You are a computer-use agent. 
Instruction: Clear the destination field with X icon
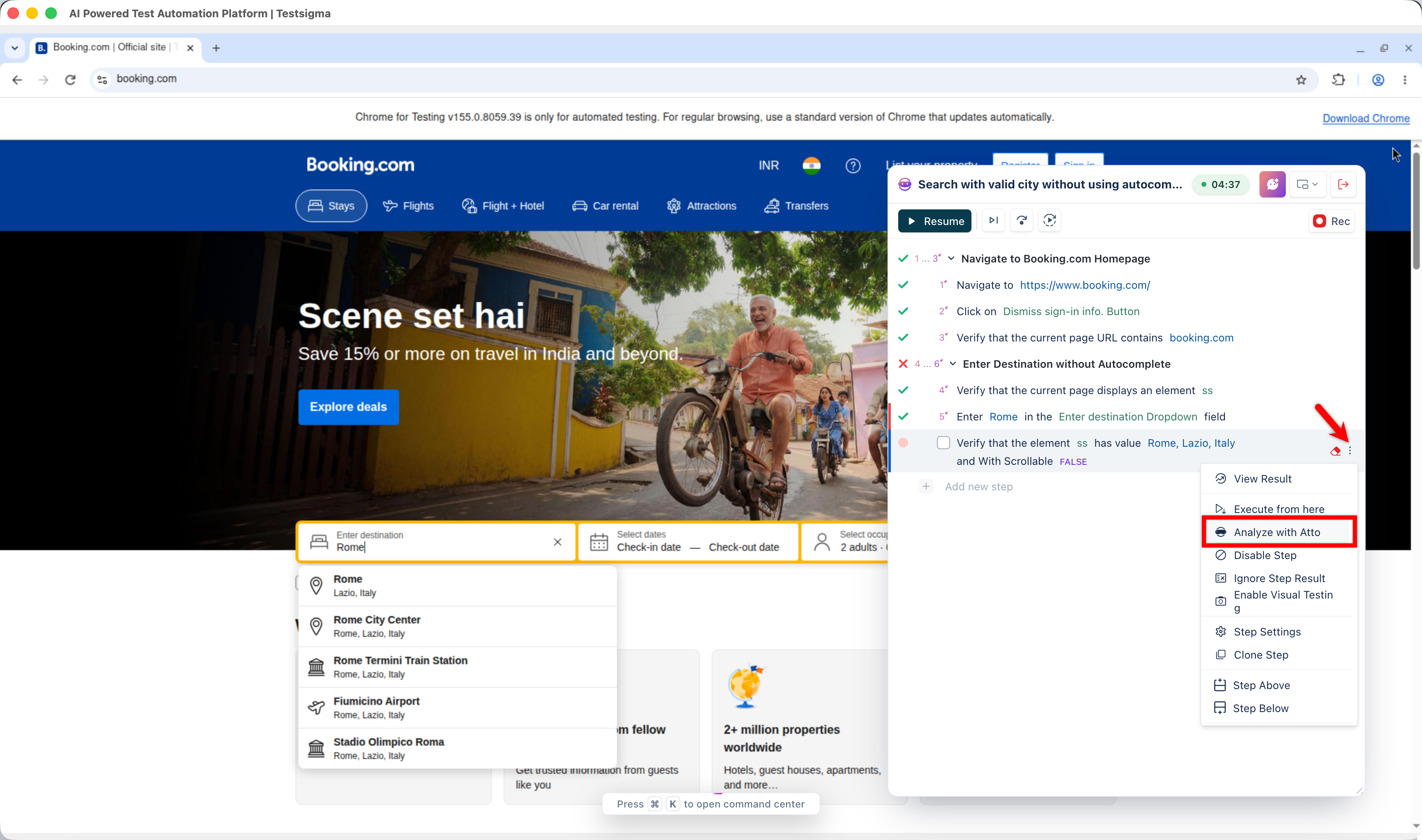[558, 542]
